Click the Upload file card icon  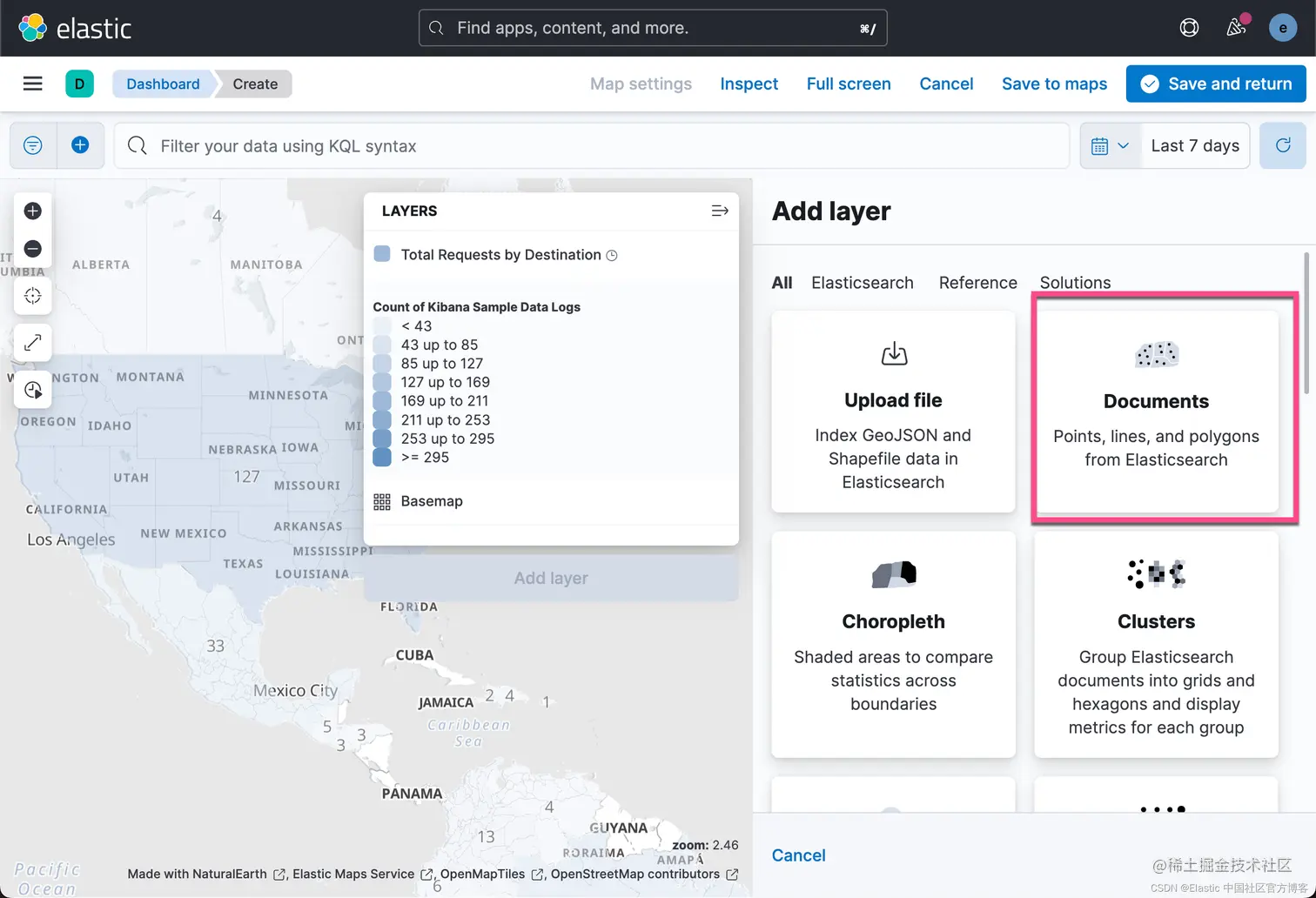[894, 353]
